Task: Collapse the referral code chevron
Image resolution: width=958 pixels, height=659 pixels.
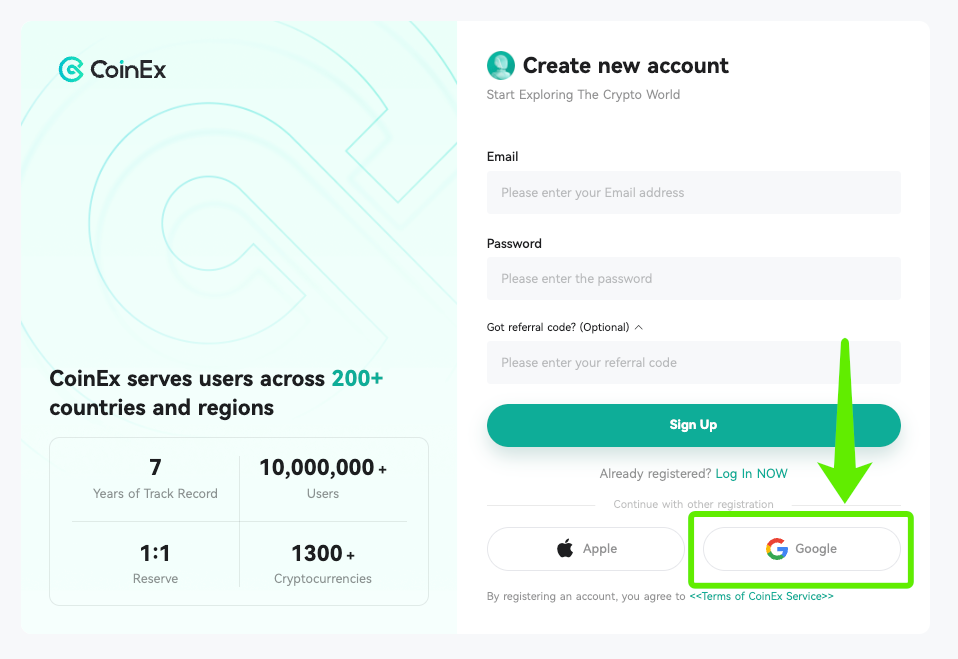Action: coord(639,327)
